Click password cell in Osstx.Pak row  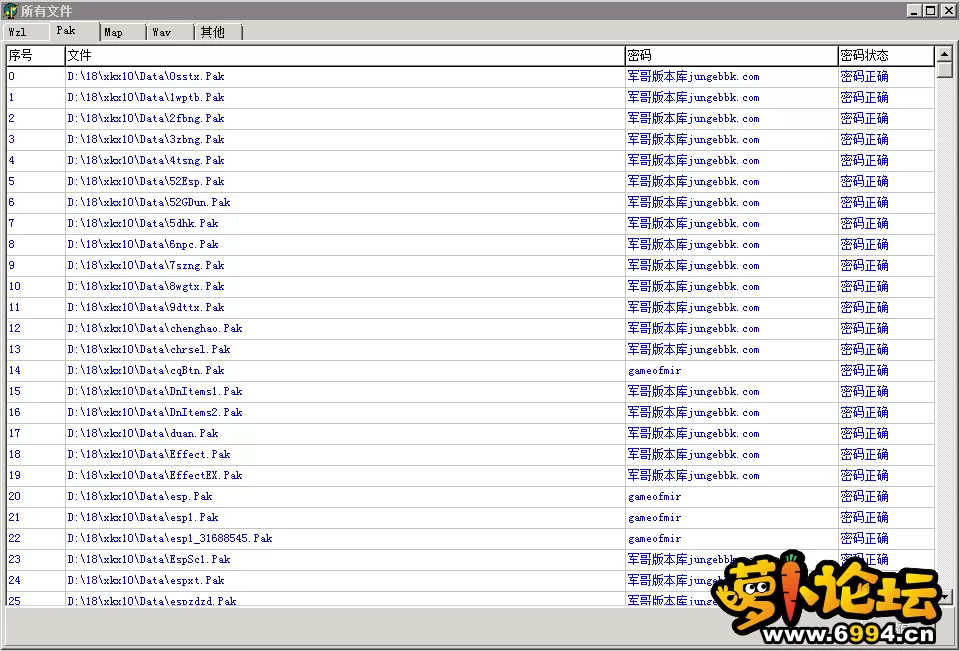coord(732,77)
